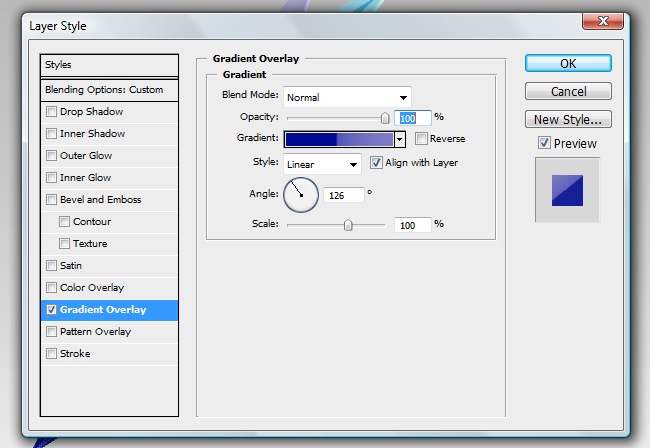This screenshot has height=448, width=650.
Task: Click the style preview thumbnail
Action: click(x=567, y=189)
